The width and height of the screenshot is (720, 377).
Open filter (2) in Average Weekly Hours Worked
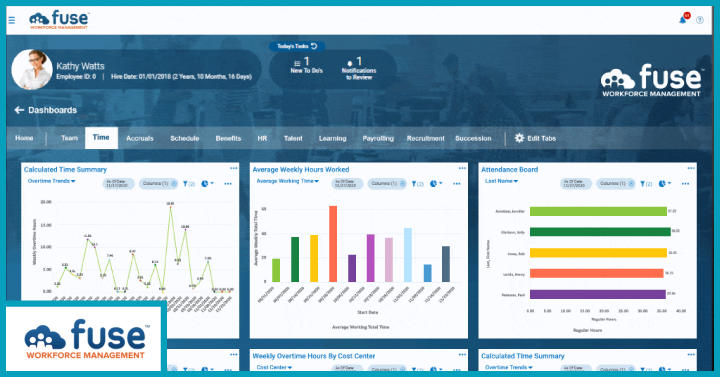417,184
